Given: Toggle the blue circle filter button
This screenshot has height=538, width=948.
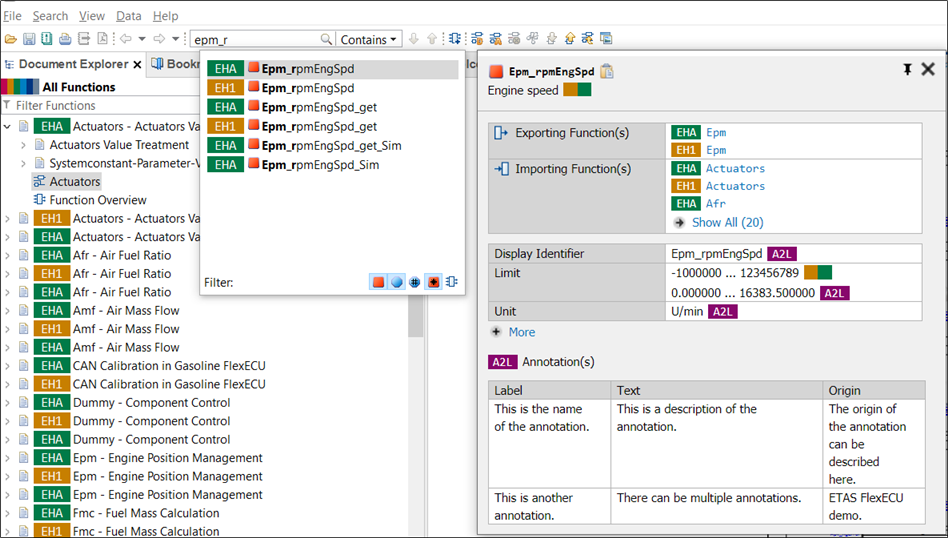Looking at the screenshot, I should click(396, 282).
